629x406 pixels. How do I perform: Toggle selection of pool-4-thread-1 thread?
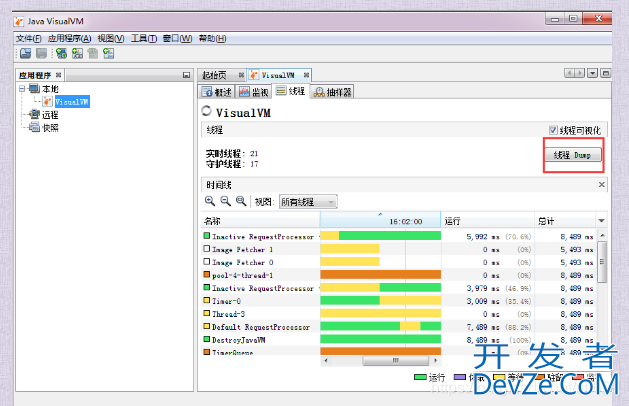click(207, 274)
